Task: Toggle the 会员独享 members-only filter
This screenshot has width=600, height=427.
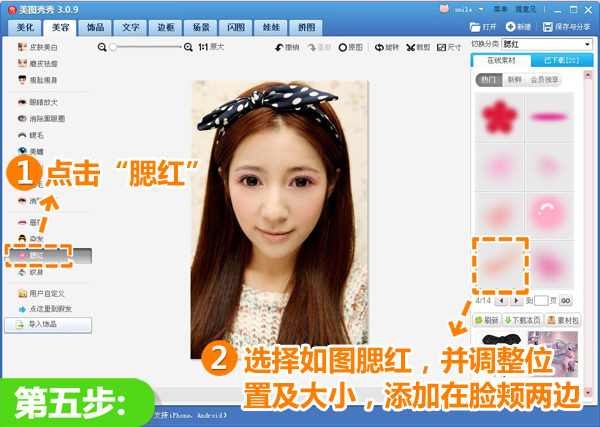Action: tap(544, 80)
